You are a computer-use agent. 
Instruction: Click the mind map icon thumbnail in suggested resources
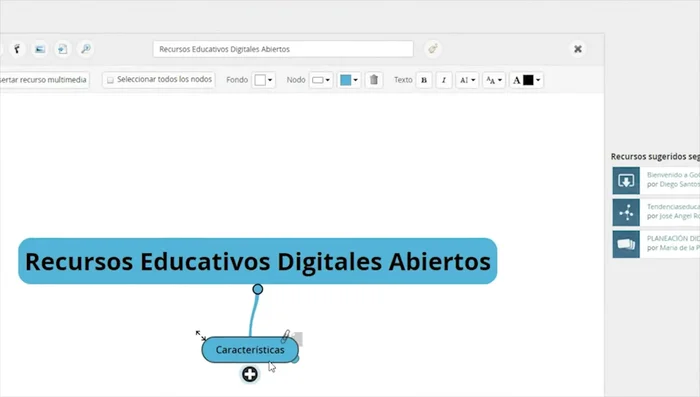point(626,212)
